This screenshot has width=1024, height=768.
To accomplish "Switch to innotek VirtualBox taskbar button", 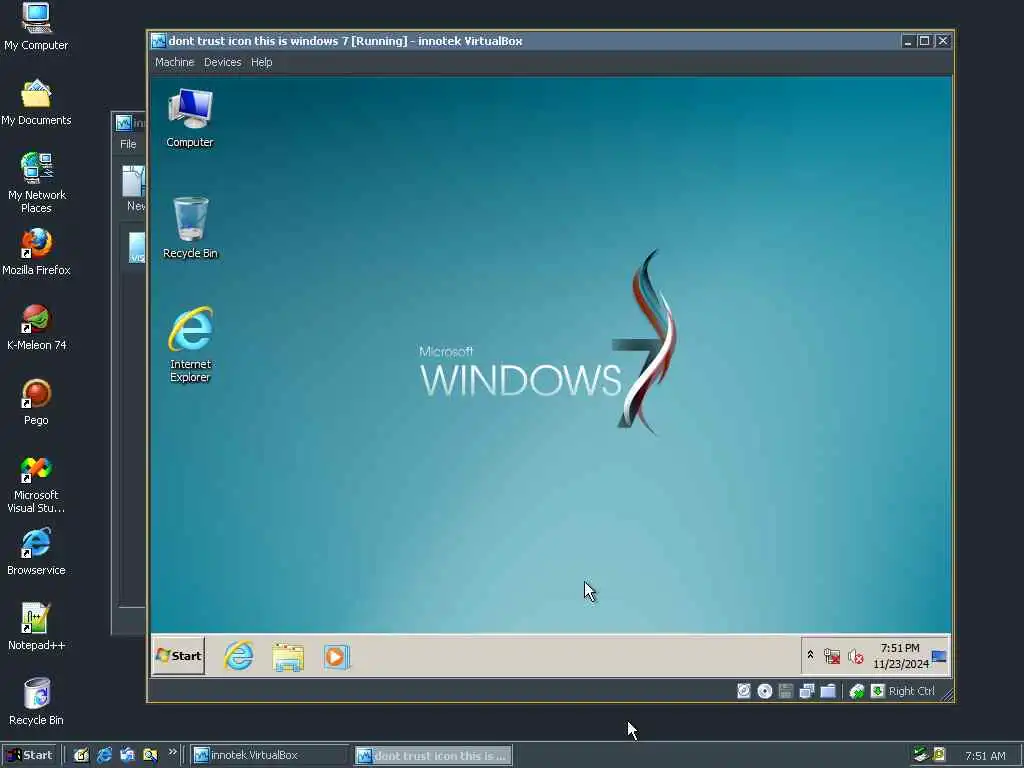I will pyautogui.click(x=269, y=755).
